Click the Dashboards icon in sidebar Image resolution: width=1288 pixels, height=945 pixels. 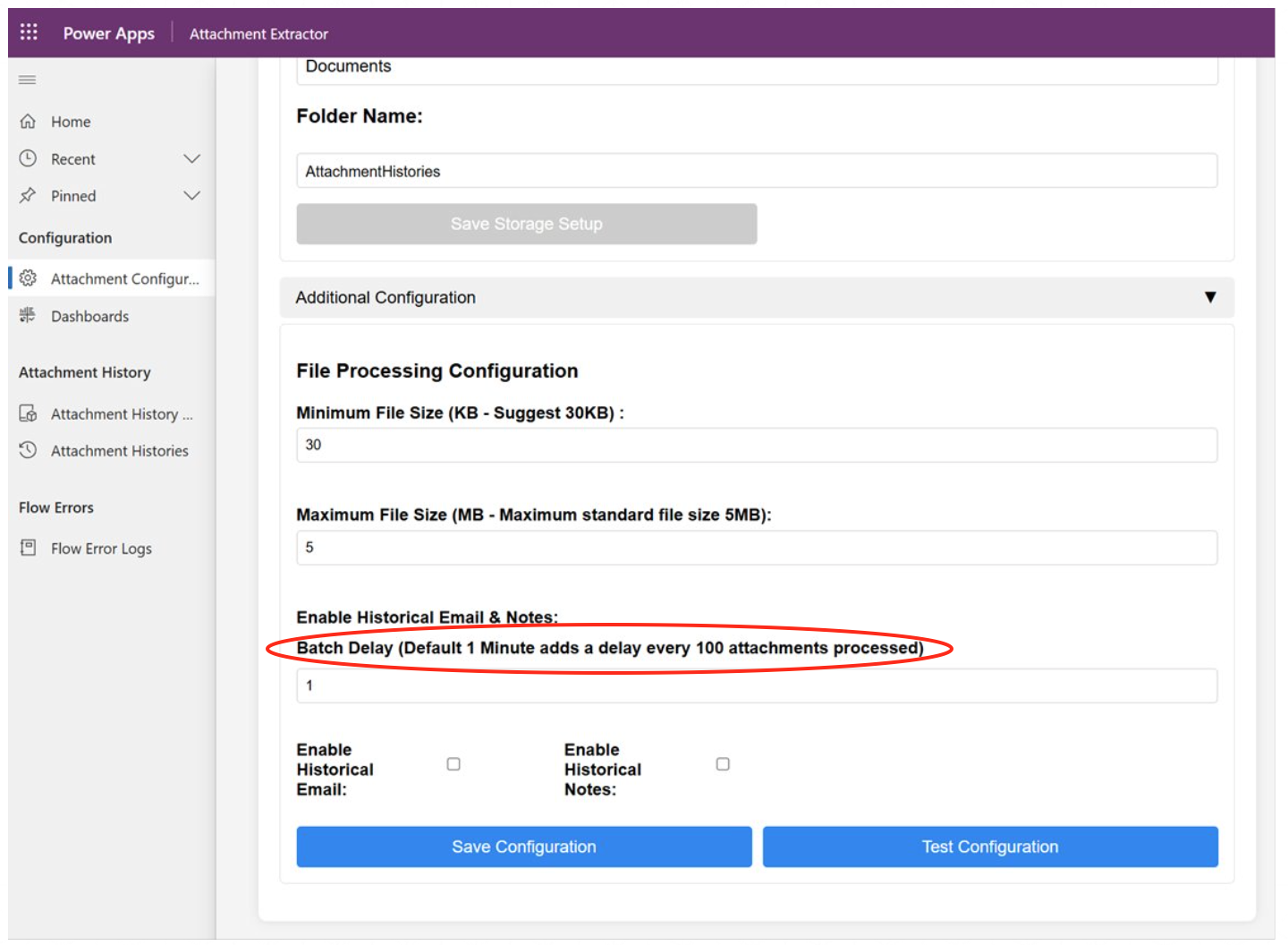(x=29, y=316)
